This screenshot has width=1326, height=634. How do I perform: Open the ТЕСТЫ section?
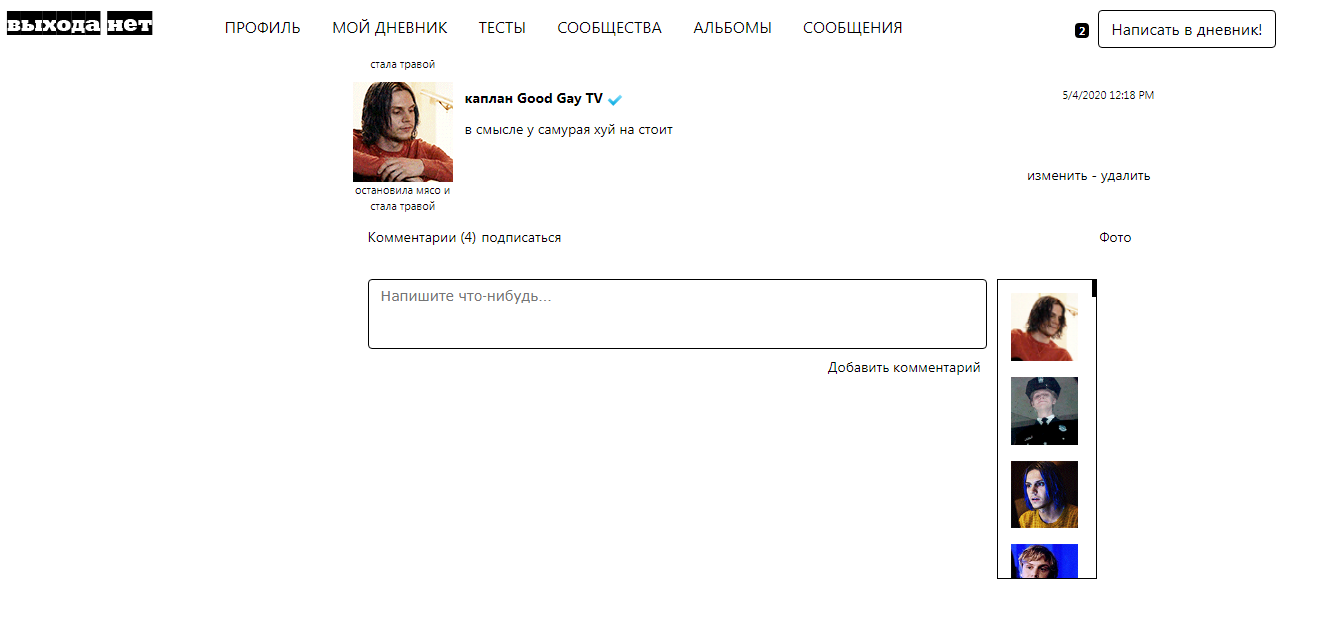(502, 28)
